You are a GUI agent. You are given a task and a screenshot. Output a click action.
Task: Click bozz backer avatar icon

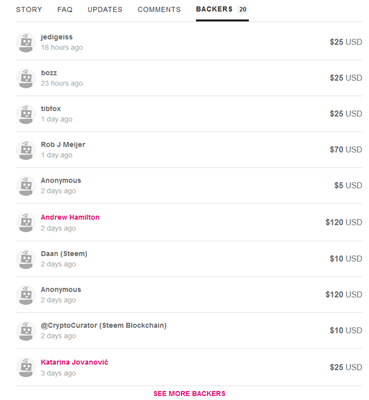(x=26, y=78)
